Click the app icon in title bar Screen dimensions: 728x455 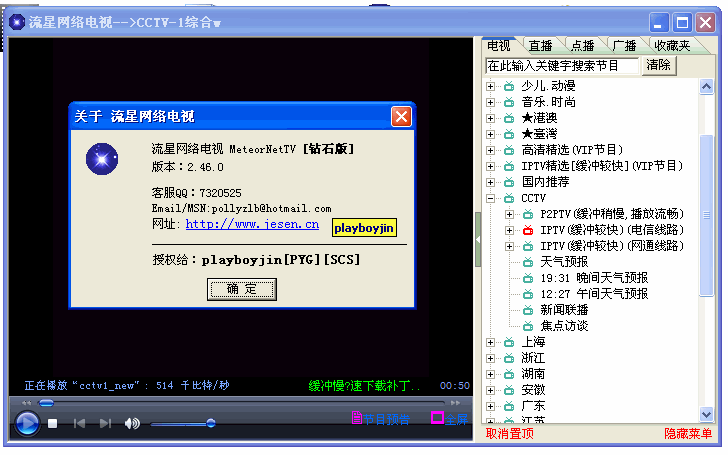tap(17, 22)
